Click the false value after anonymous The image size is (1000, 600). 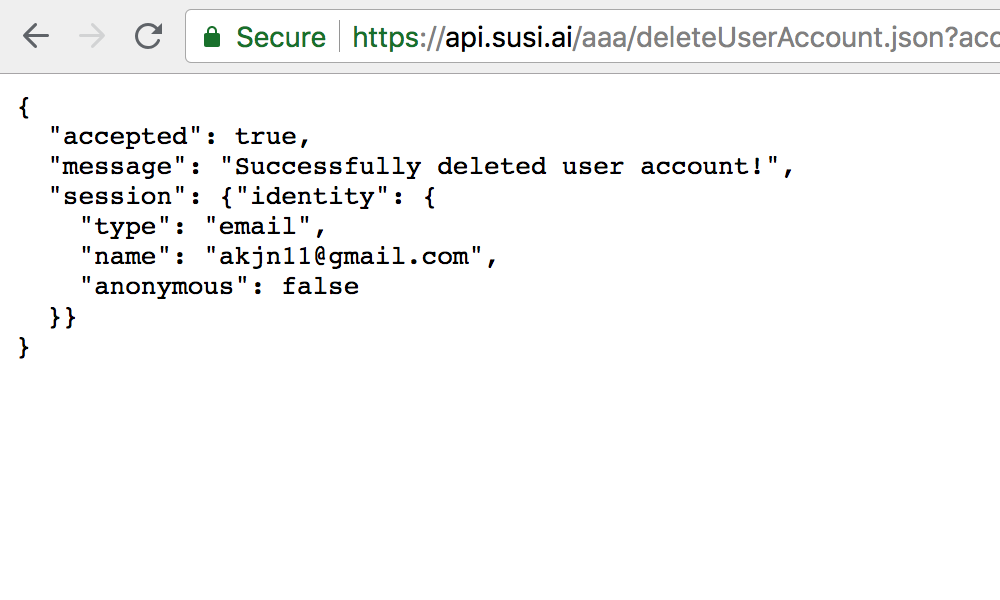pos(320,286)
